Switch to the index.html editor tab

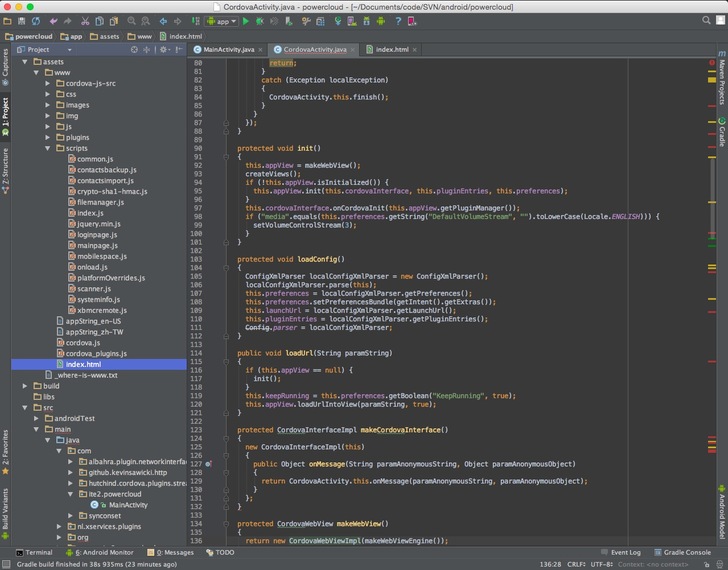(391, 49)
